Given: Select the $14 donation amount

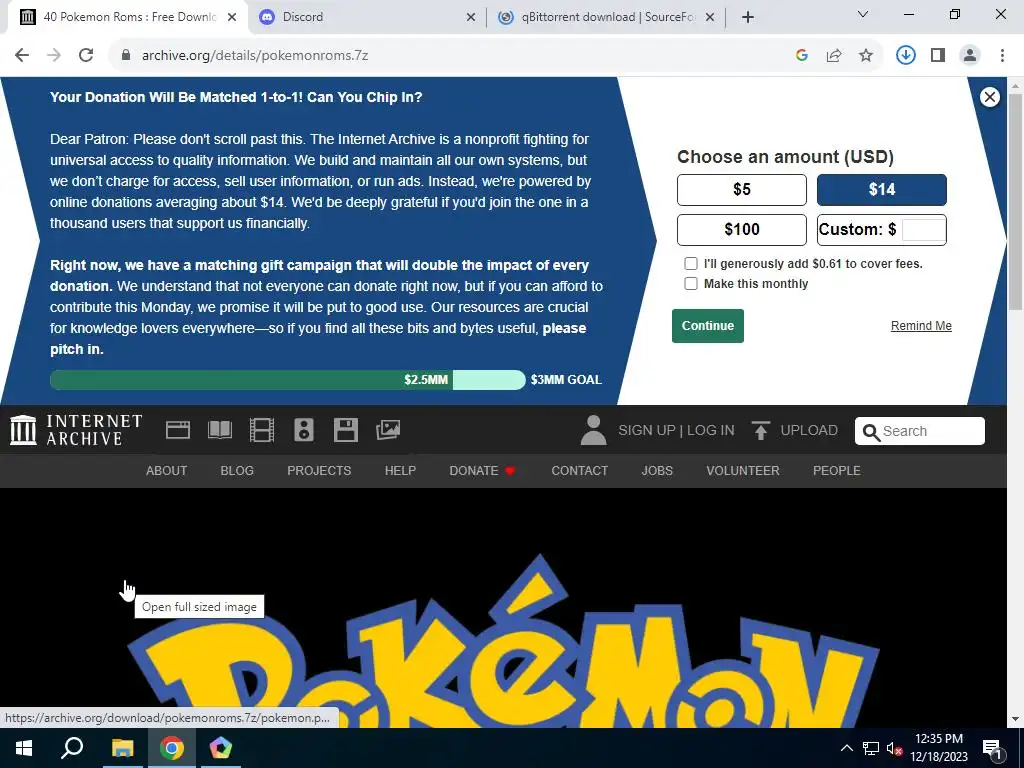Looking at the screenshot, I should coord(882,190).
